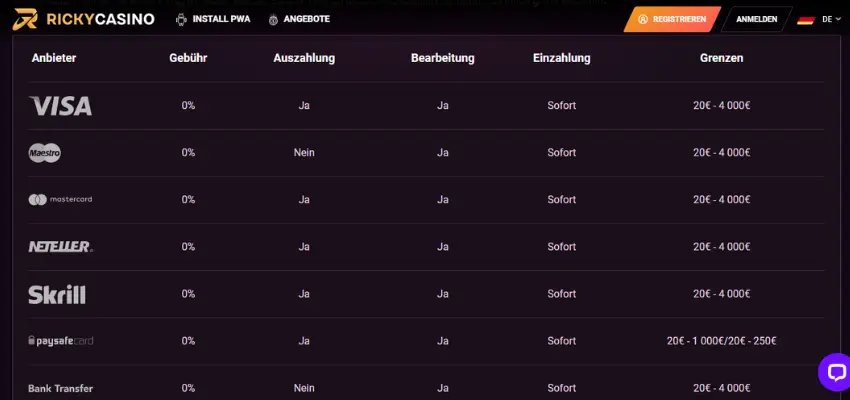The width and height of the screenshot is (850, 400).
Task: Select the Gebühr column header
Action: click(188, 58)
